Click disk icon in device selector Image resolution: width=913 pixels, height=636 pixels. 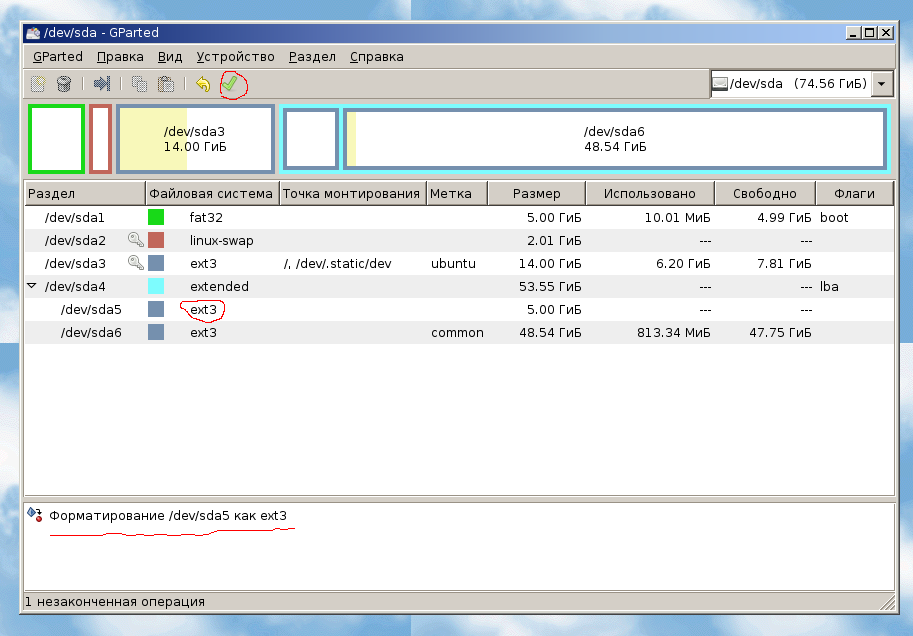tap(720, 84)
